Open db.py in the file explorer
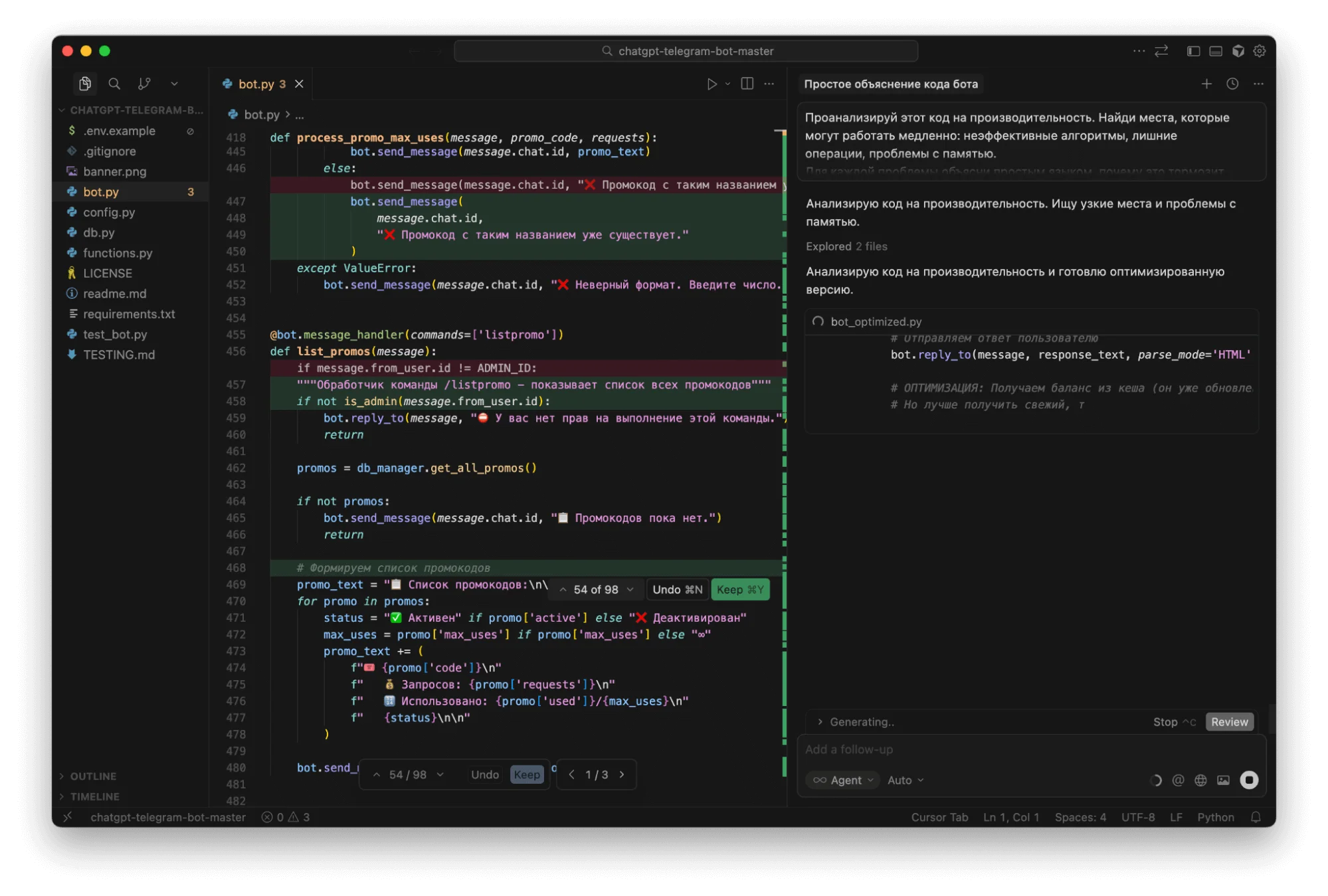 coord(99,232)
